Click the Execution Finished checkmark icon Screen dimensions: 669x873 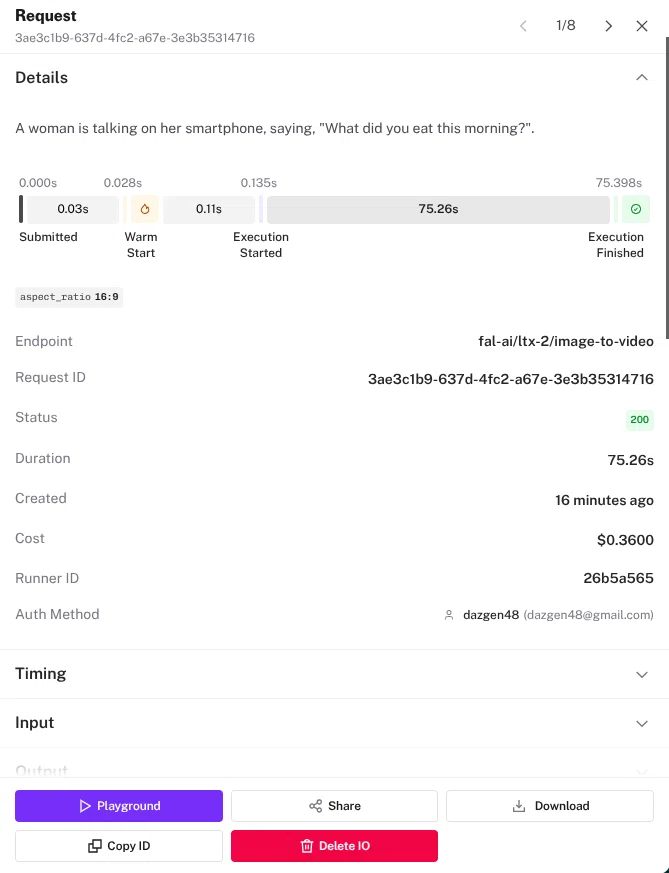pyautogui.click(x=636, y=209)
